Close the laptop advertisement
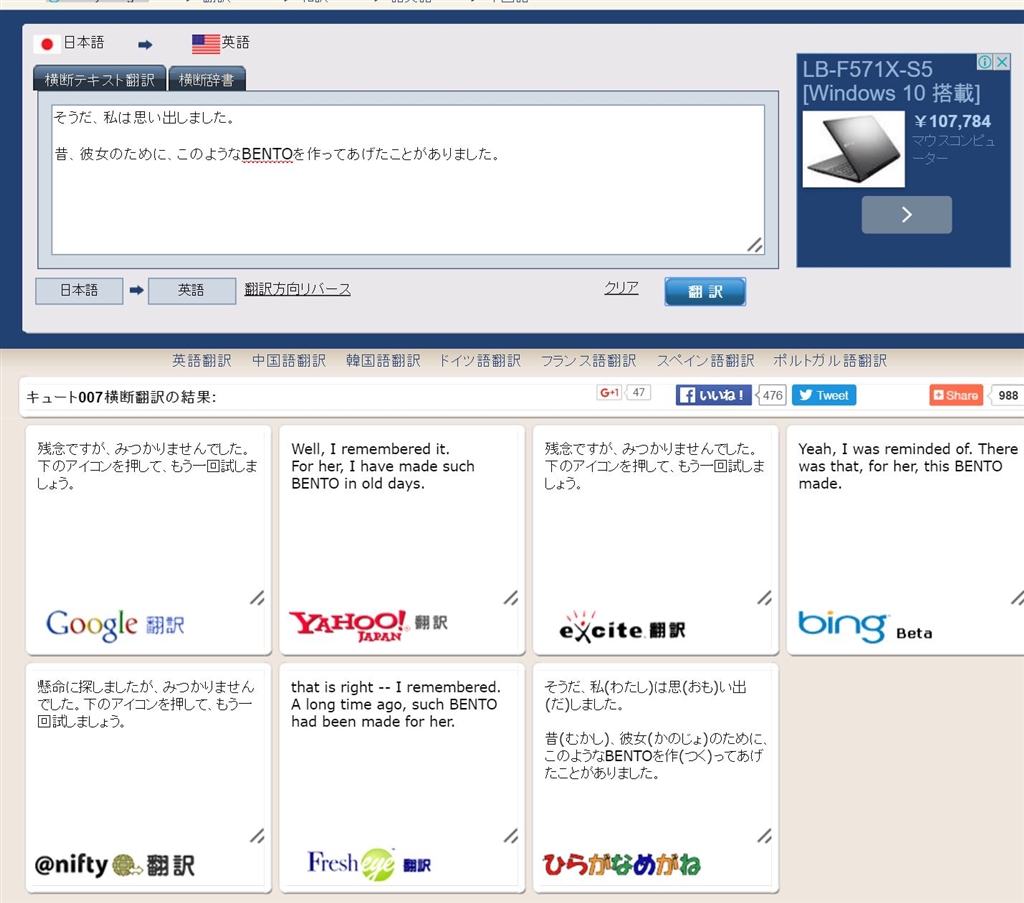The width and height of the screenshot is (1024, 903). pyautogui.click(x=1002, y=62)
